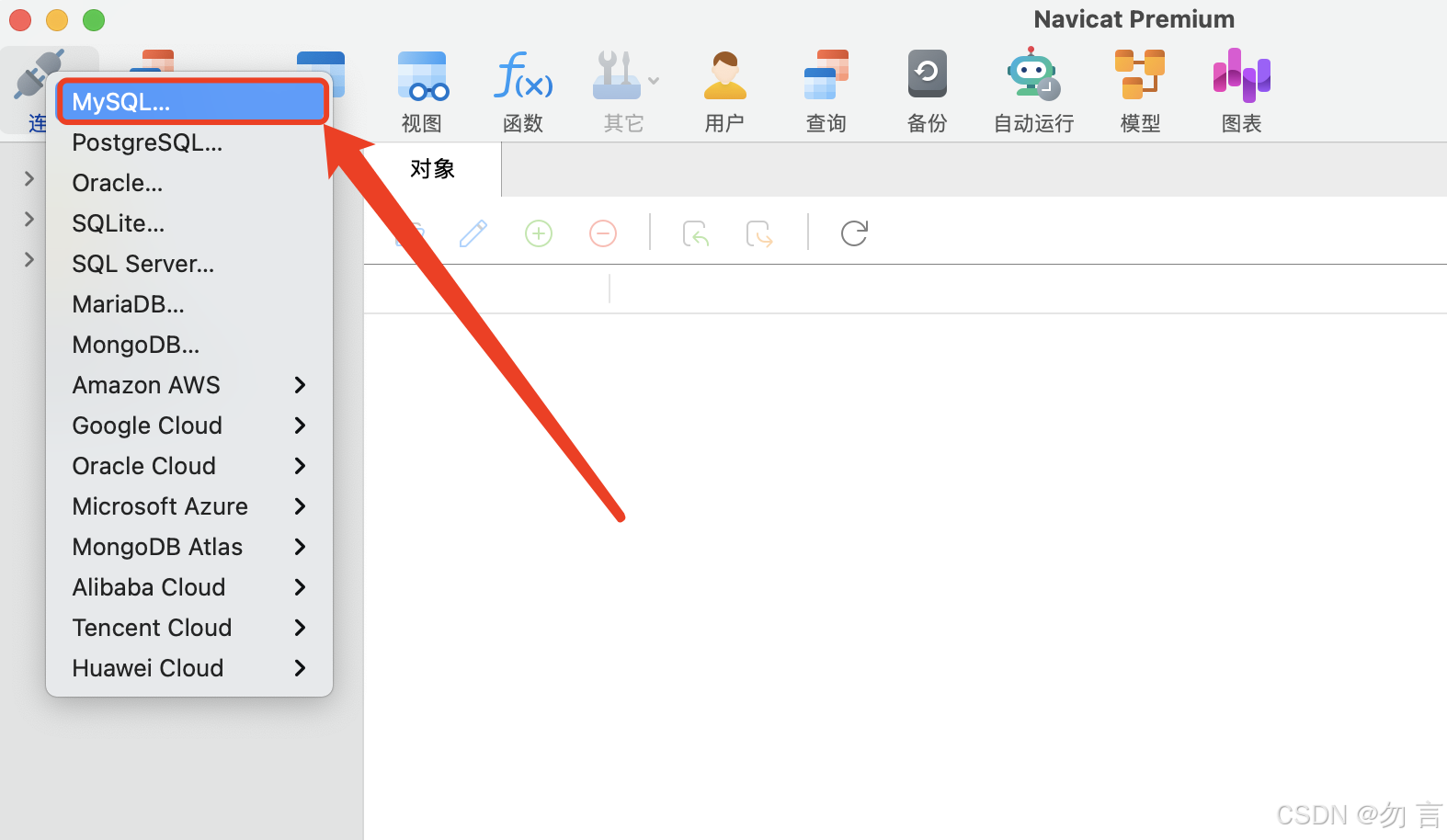Click the export wizard icon
Image resolution: width=1447 pixels, height=840 pixels.
pyautogui.click(x=759, y=233)
